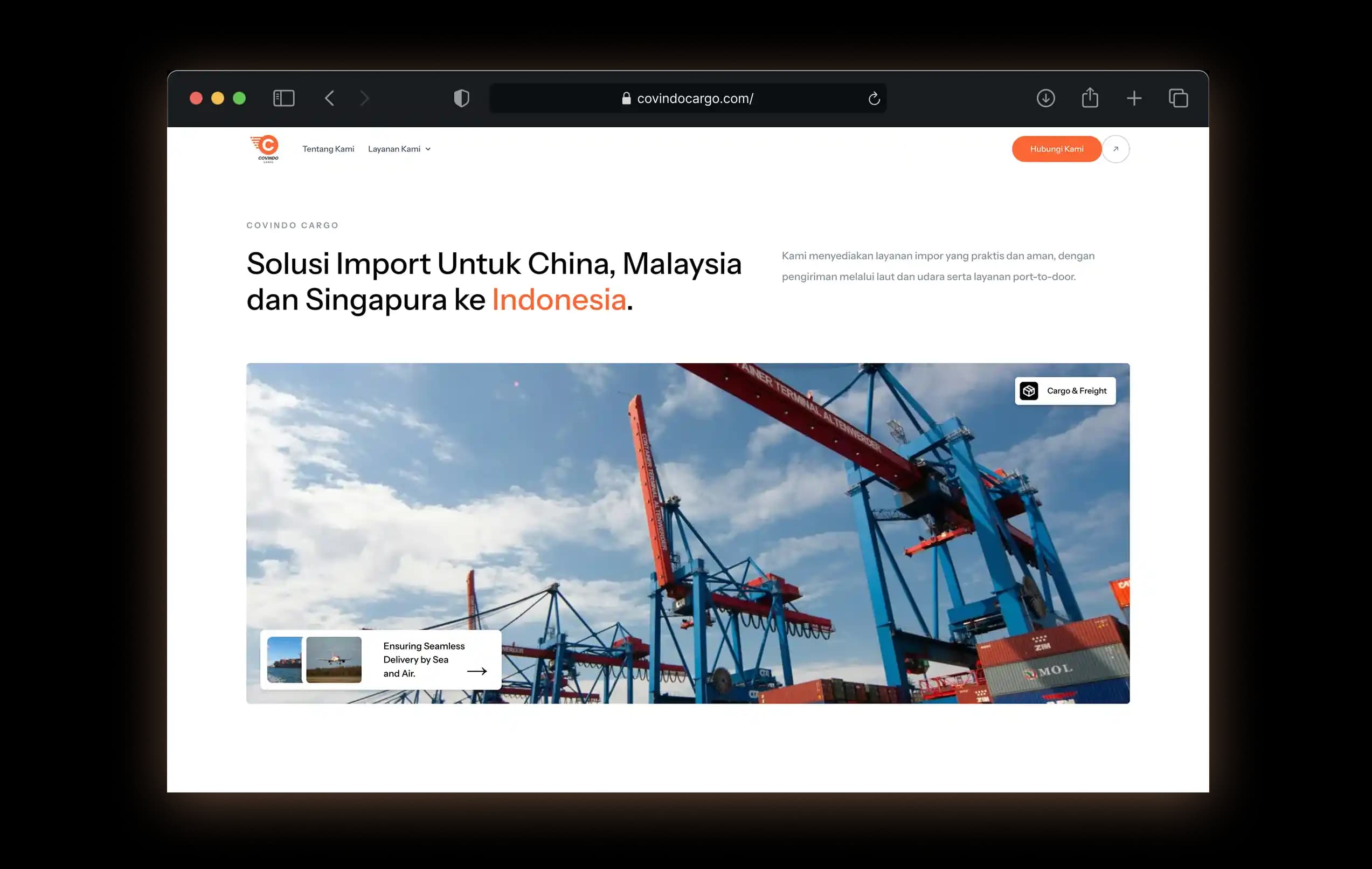Close the Safari window with the red button
Screen dimensions: 1372x869
coord(196,99)
